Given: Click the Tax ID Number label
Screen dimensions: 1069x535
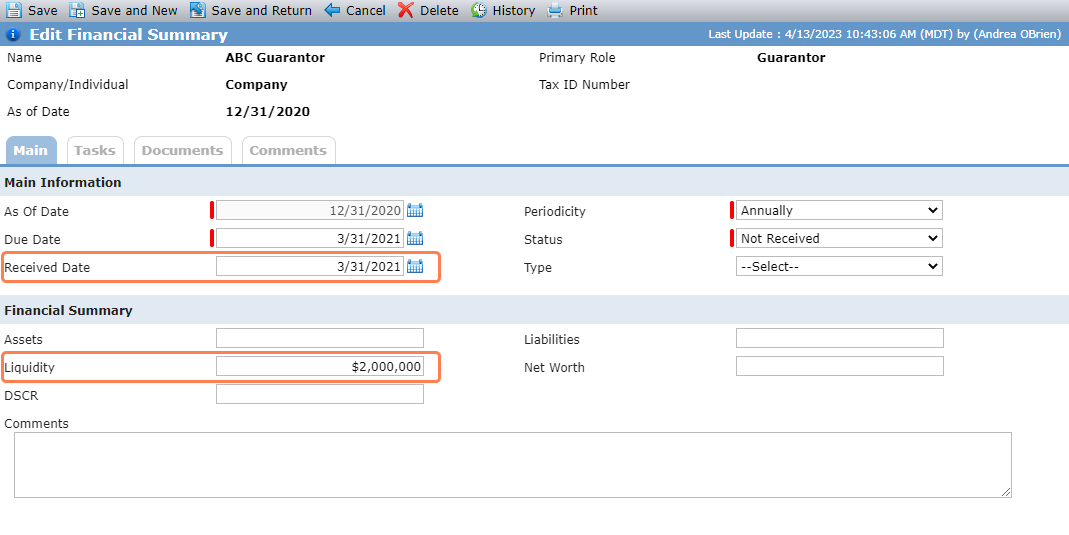Looking at the screenshot, I should pos(584,85).
